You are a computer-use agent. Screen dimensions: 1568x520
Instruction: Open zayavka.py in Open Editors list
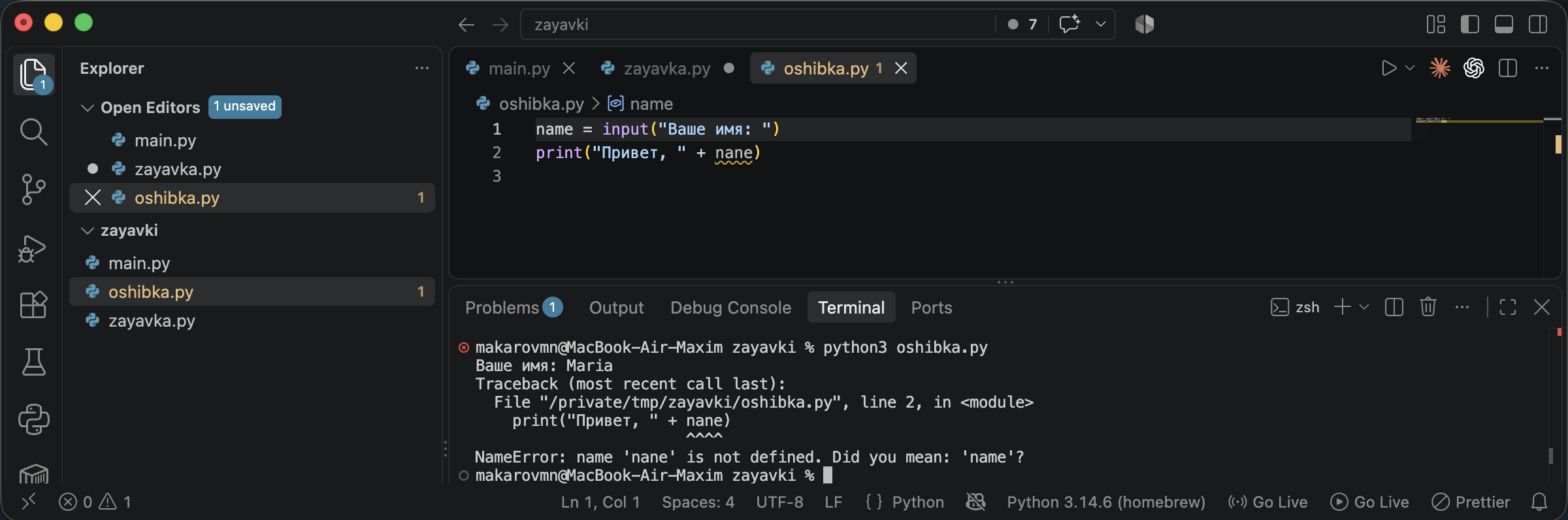[x=252, y=169]
